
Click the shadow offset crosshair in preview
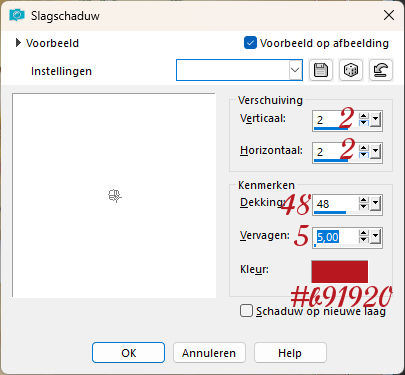click(x=115, y=196)
